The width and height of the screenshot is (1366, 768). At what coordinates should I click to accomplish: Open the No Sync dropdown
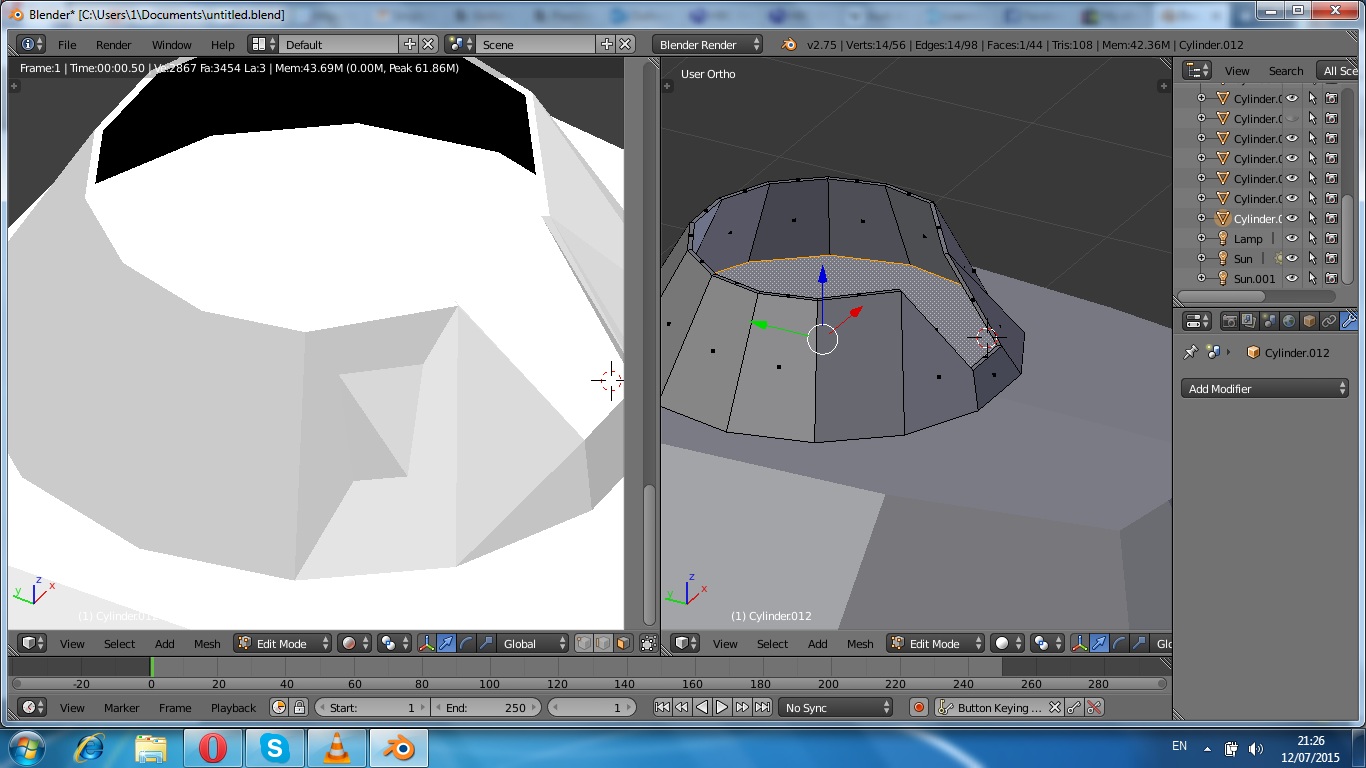836,707
